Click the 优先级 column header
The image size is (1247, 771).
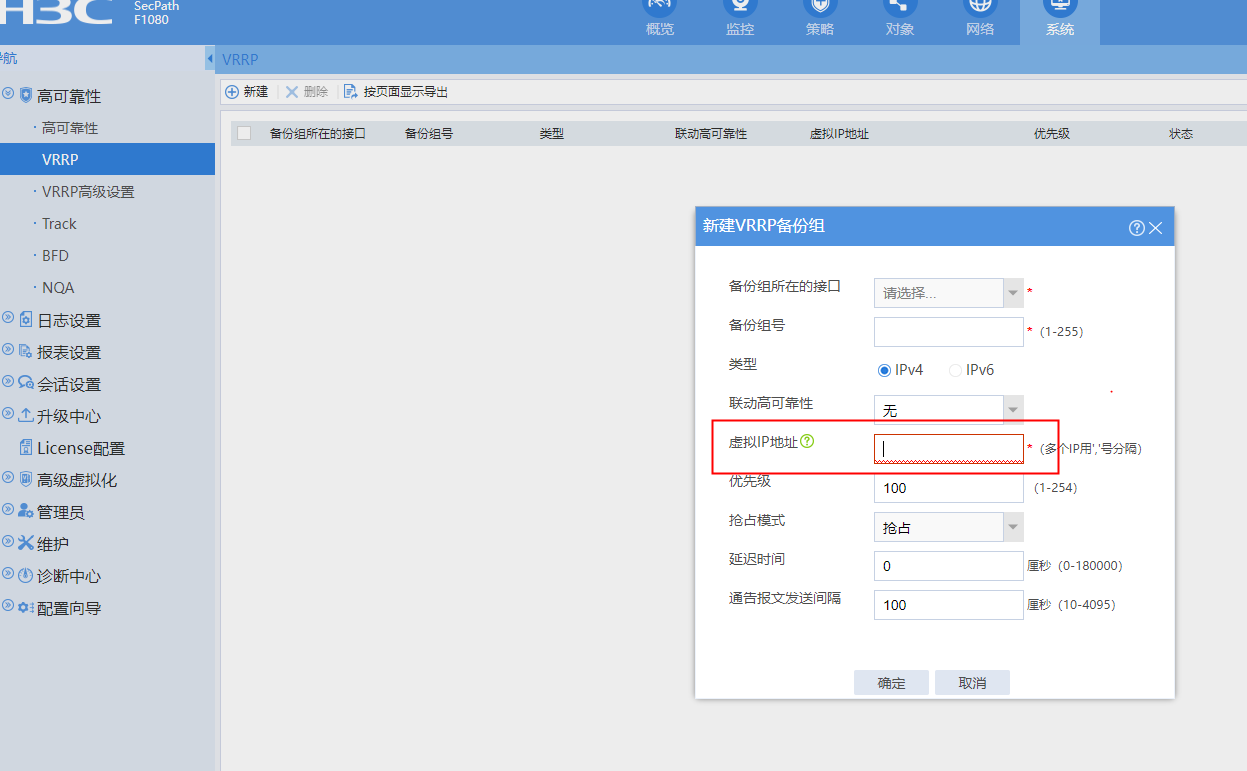[1052, 133]
